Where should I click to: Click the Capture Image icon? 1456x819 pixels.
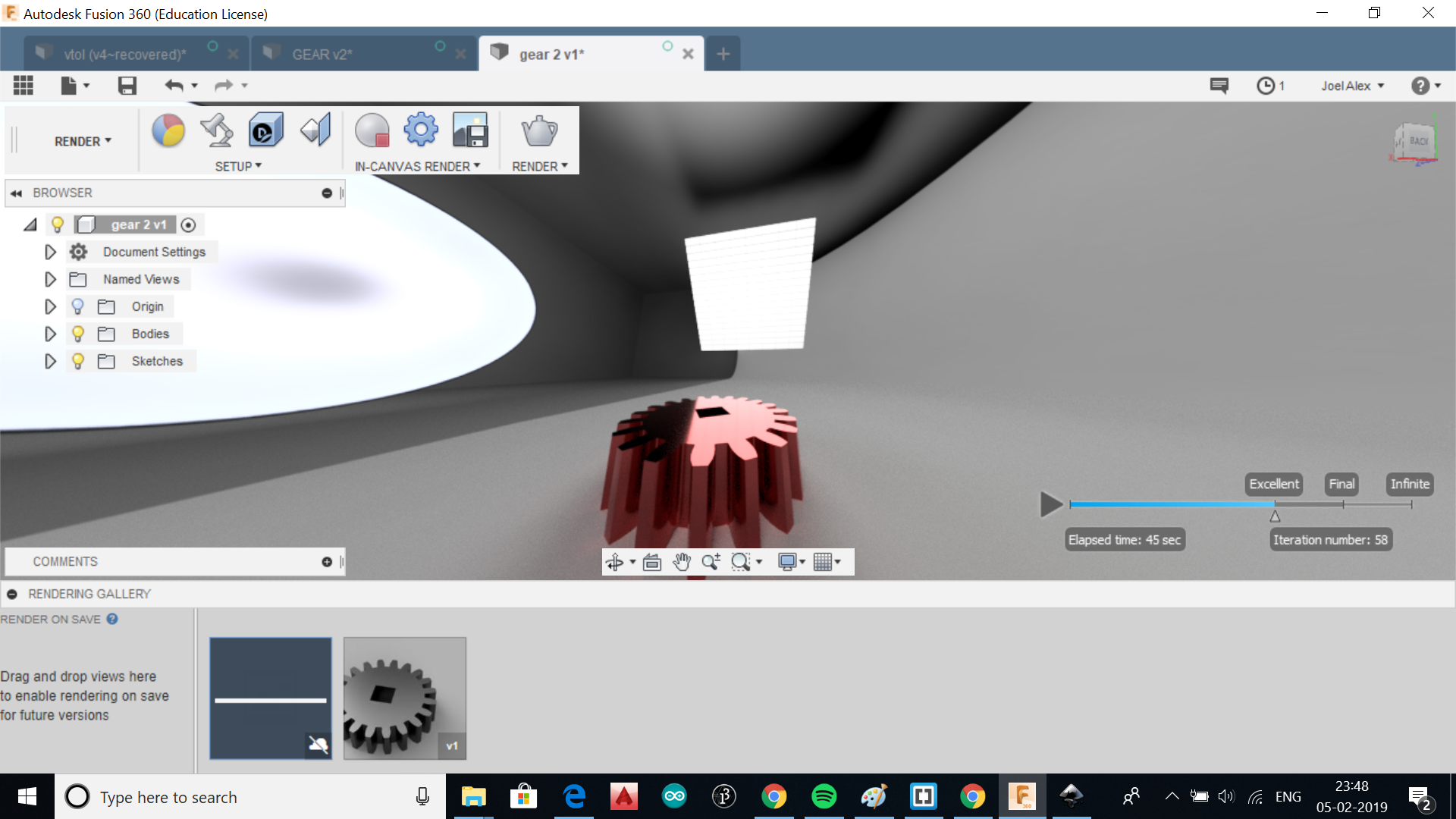(470, 130)
